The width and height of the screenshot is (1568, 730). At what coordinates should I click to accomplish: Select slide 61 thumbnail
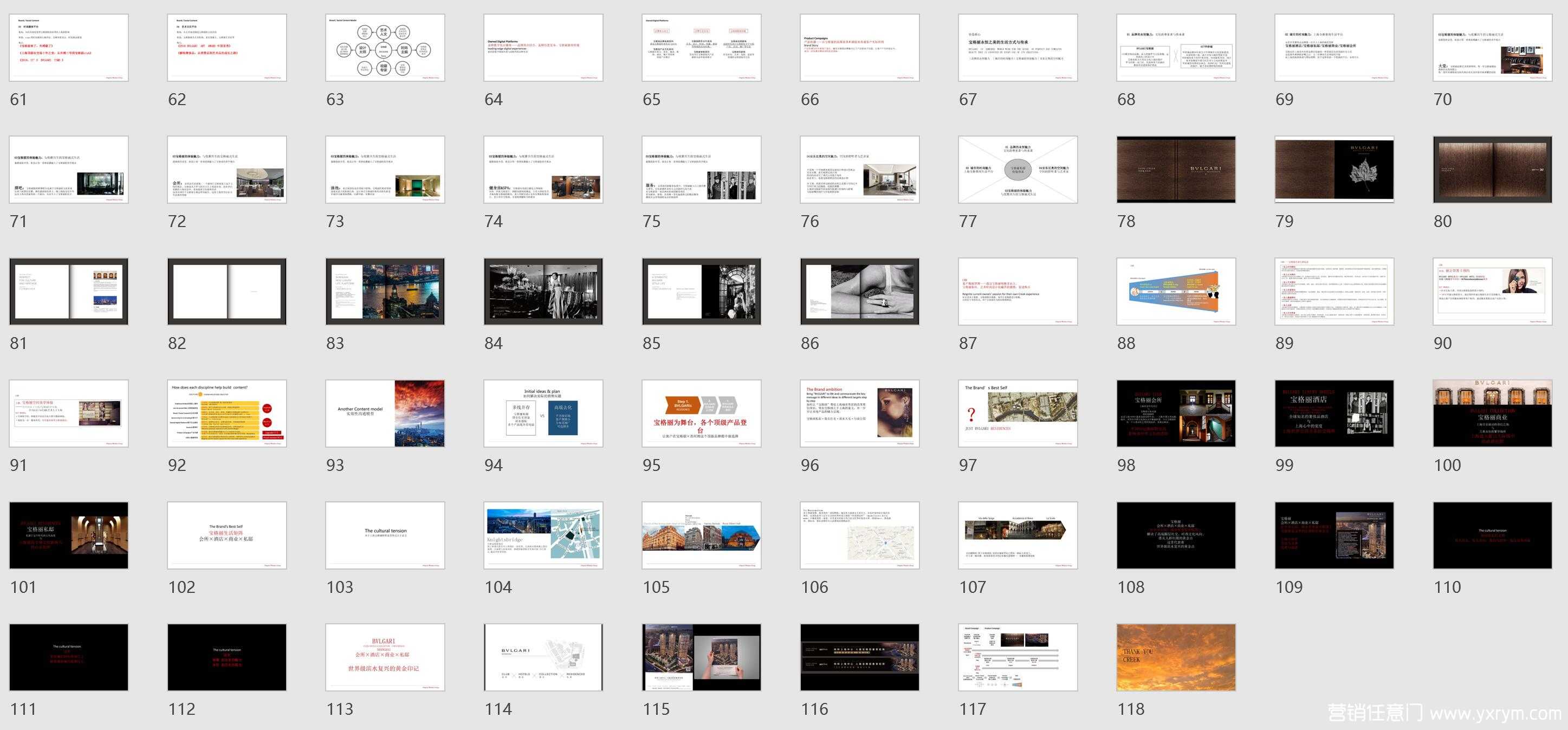69,48
